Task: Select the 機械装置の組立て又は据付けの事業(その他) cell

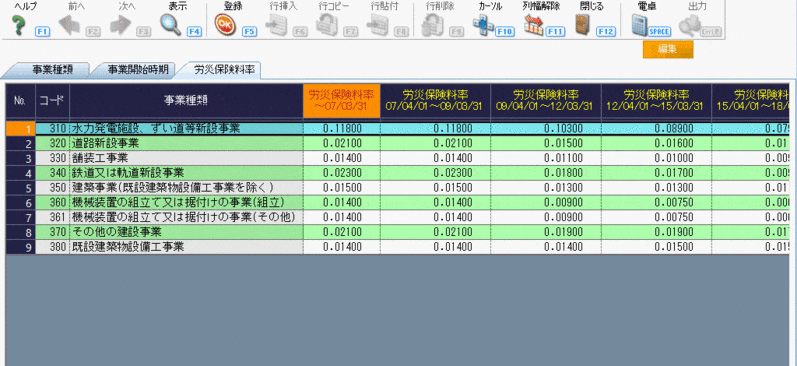Action: pyautogui.click(x=186, y=217)
